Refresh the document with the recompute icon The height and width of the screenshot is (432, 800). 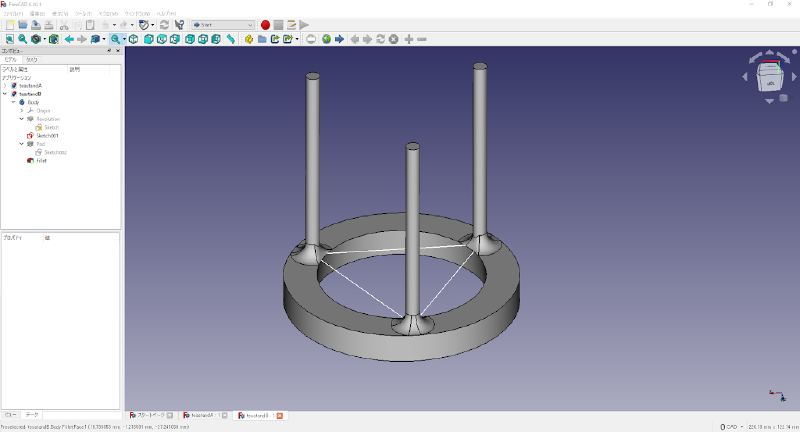164,25
